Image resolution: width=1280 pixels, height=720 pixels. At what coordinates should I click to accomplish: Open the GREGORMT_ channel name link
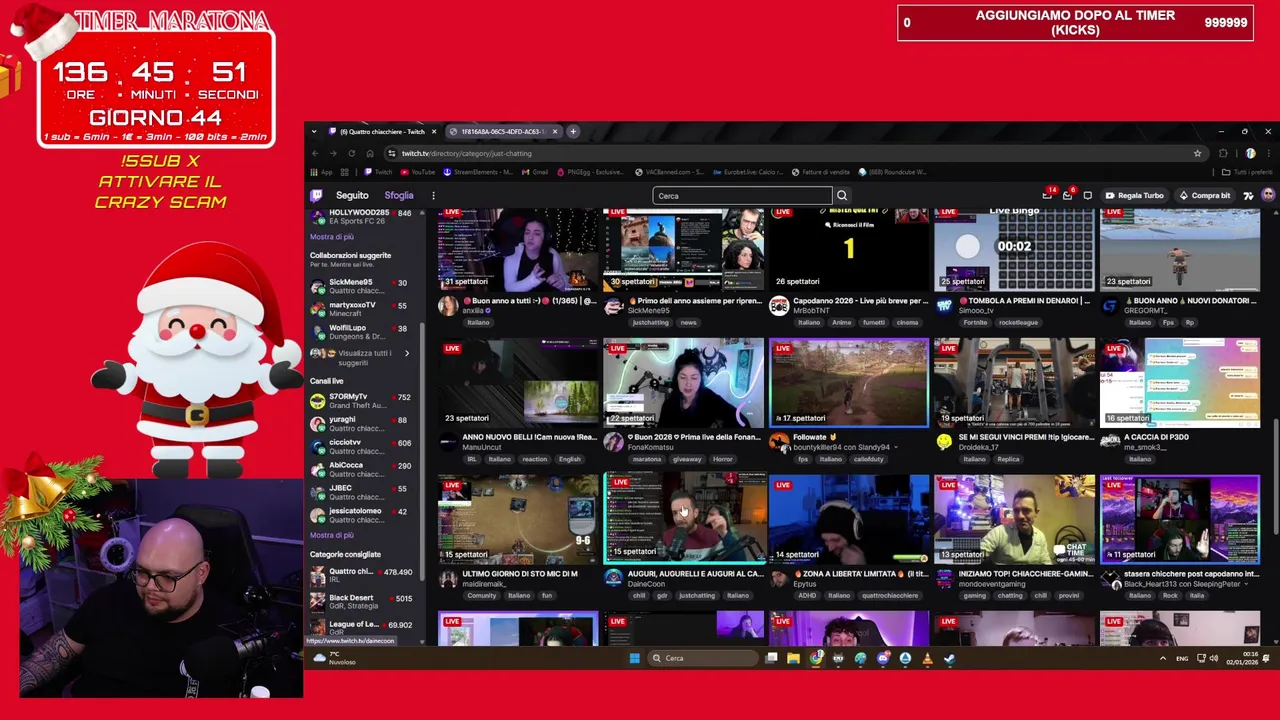[1143, 311]
